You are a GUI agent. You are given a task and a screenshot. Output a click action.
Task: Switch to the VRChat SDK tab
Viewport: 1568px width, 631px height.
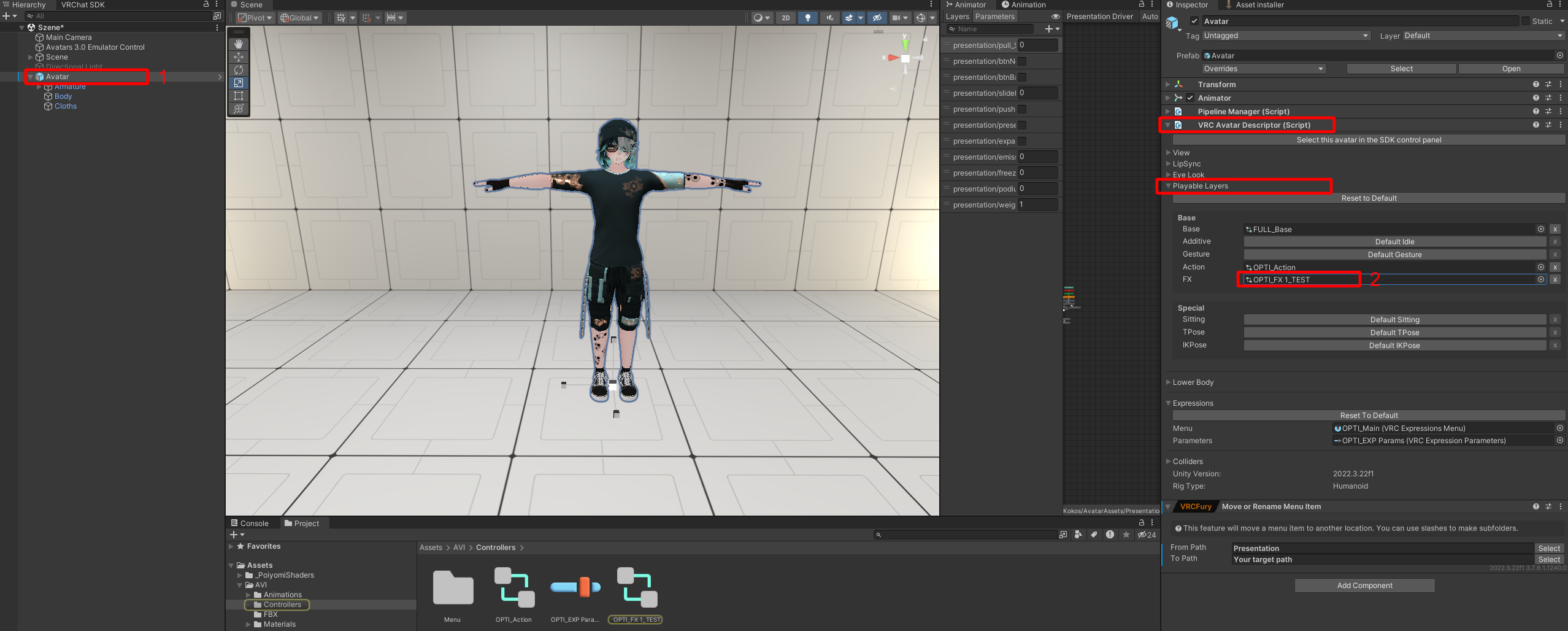83,5
